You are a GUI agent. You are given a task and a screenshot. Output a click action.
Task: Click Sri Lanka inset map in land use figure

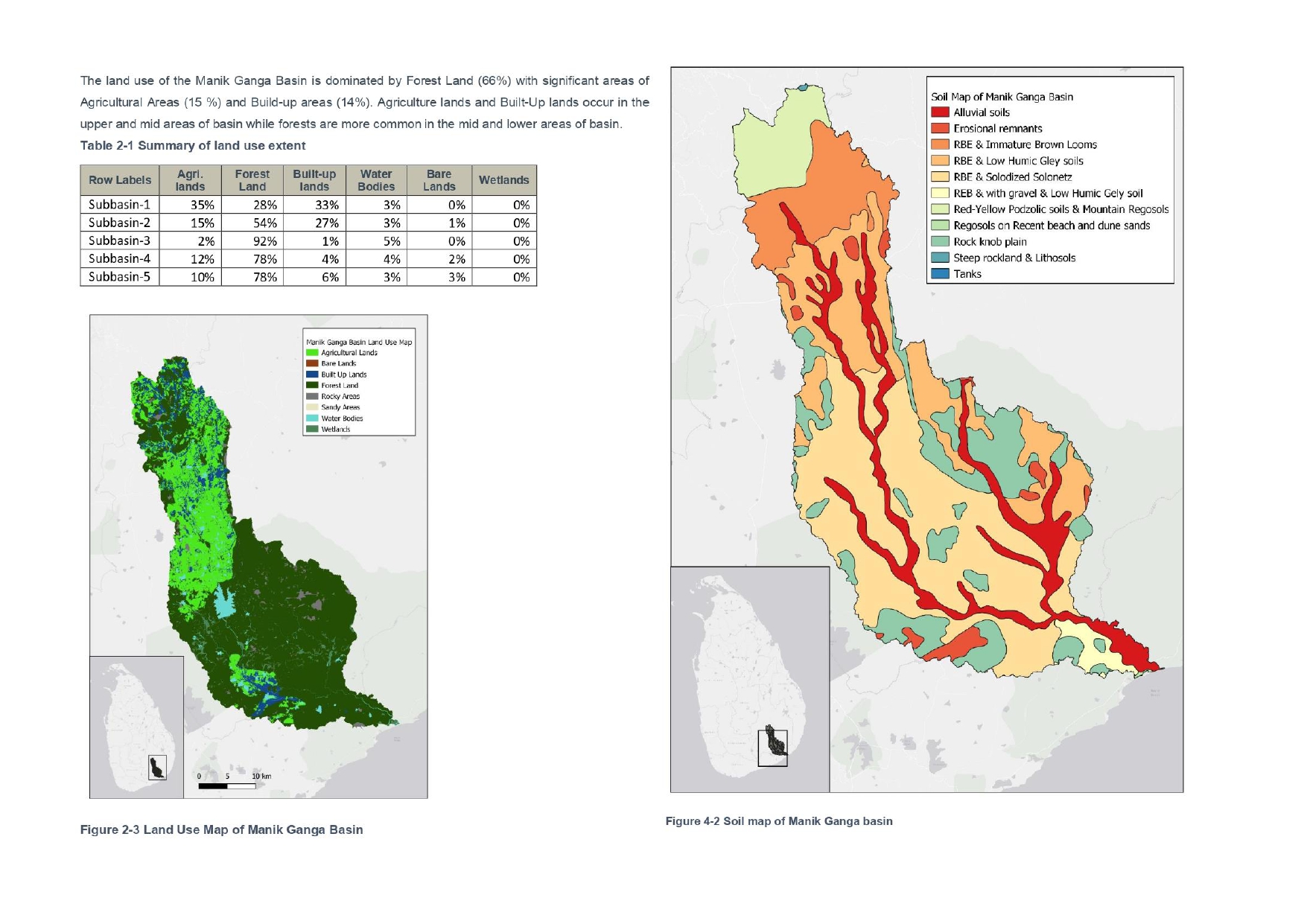tap(136, 727)
